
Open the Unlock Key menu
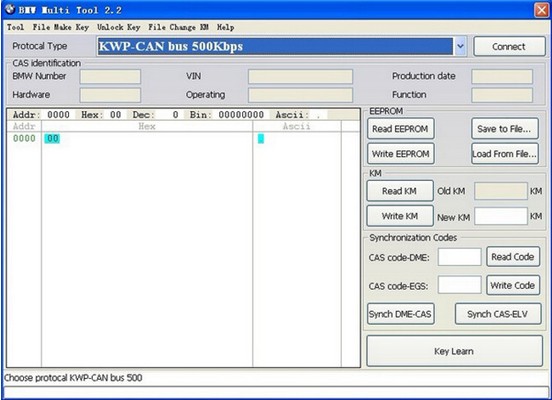119,27
